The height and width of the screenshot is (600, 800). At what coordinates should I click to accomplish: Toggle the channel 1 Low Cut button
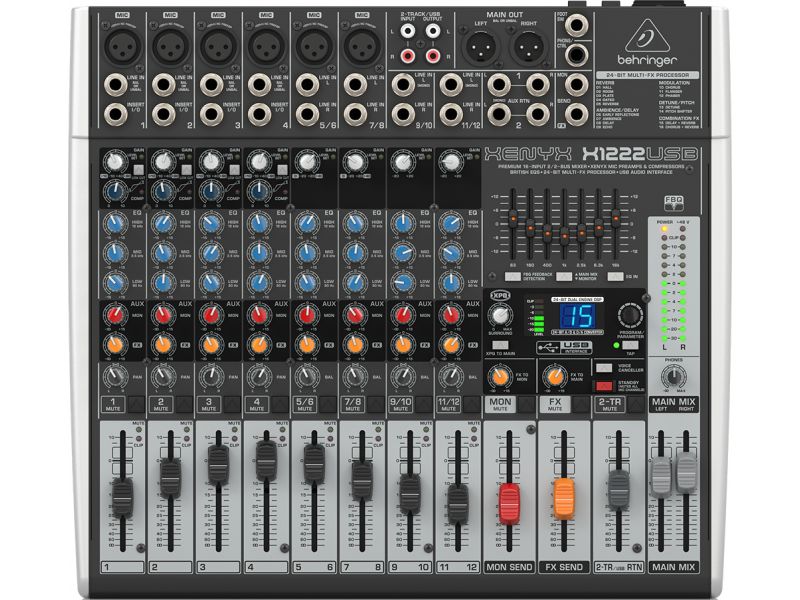(139, 170)
